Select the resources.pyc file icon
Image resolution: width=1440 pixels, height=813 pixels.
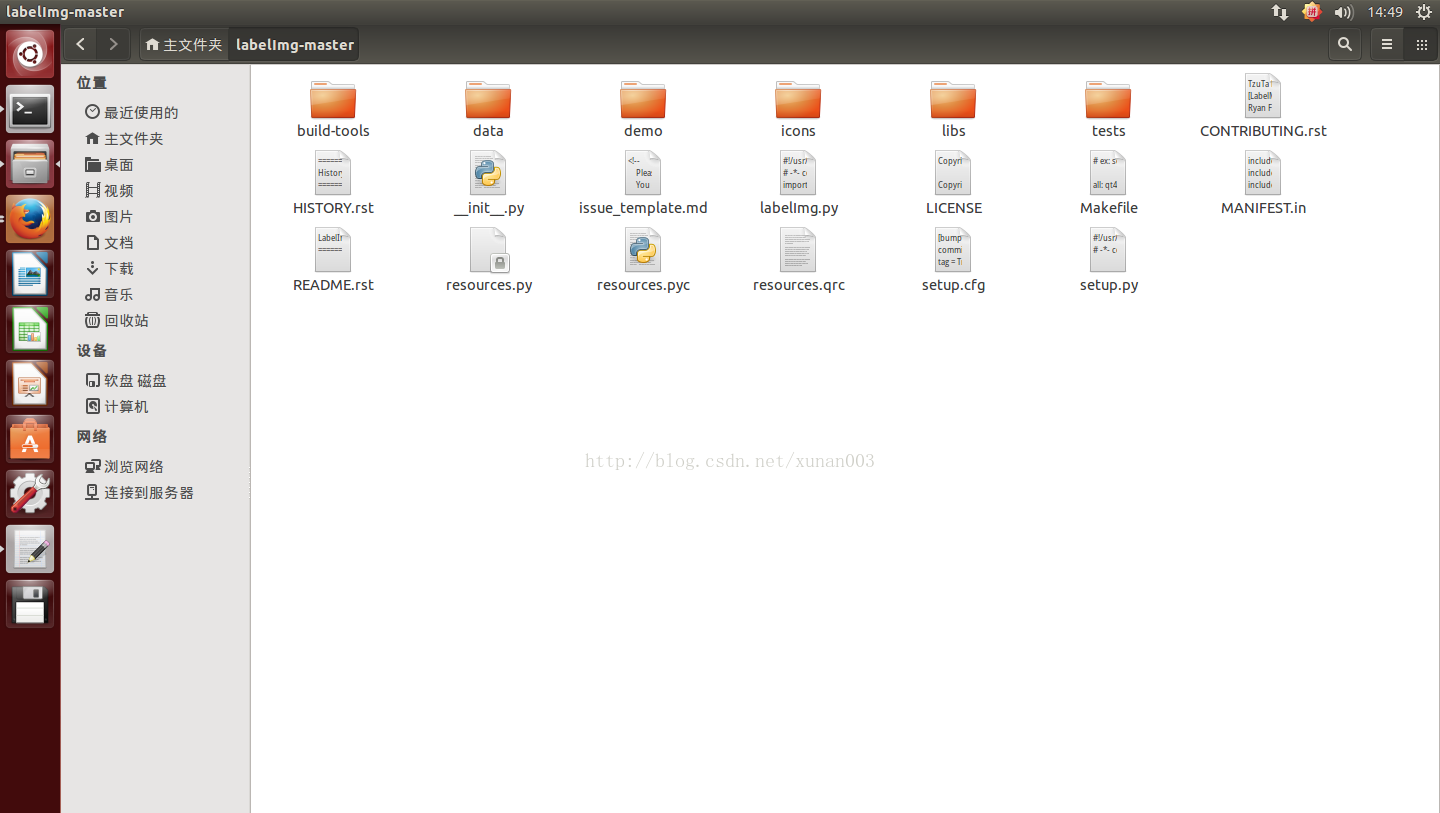pyautogui.click(x=643, y=251)
